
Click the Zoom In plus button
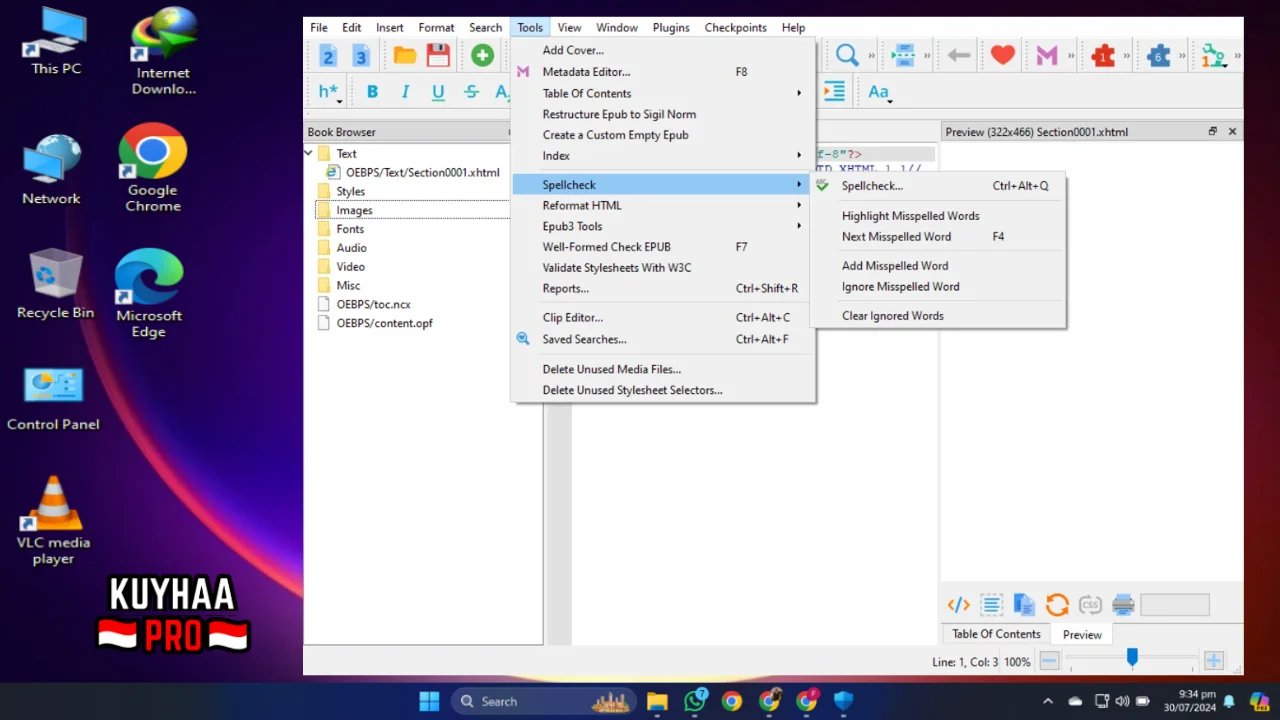pyautogui.click(x=1213, y=661)
